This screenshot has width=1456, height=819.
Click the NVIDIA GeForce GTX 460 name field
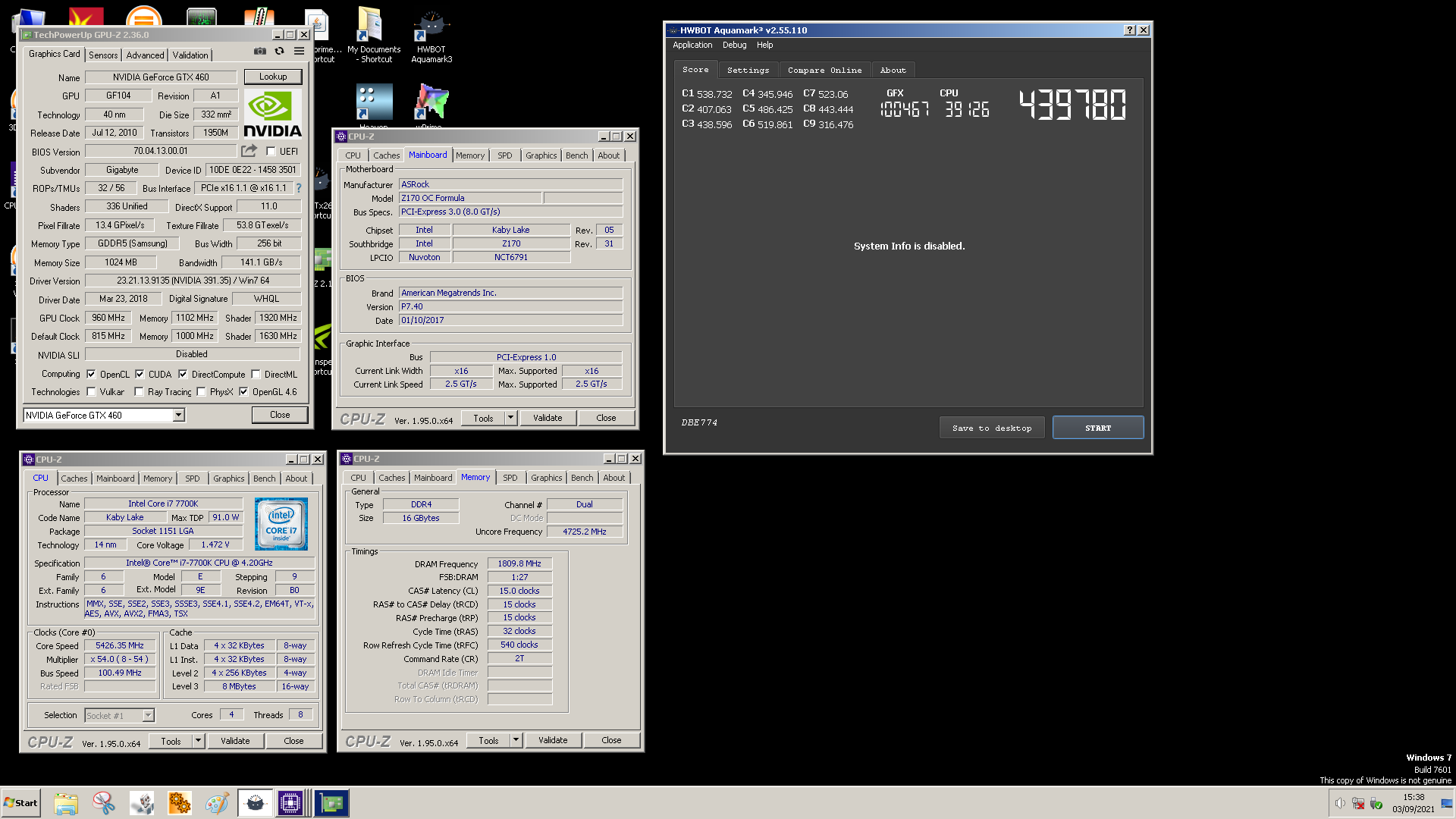[x=161, y=77]
